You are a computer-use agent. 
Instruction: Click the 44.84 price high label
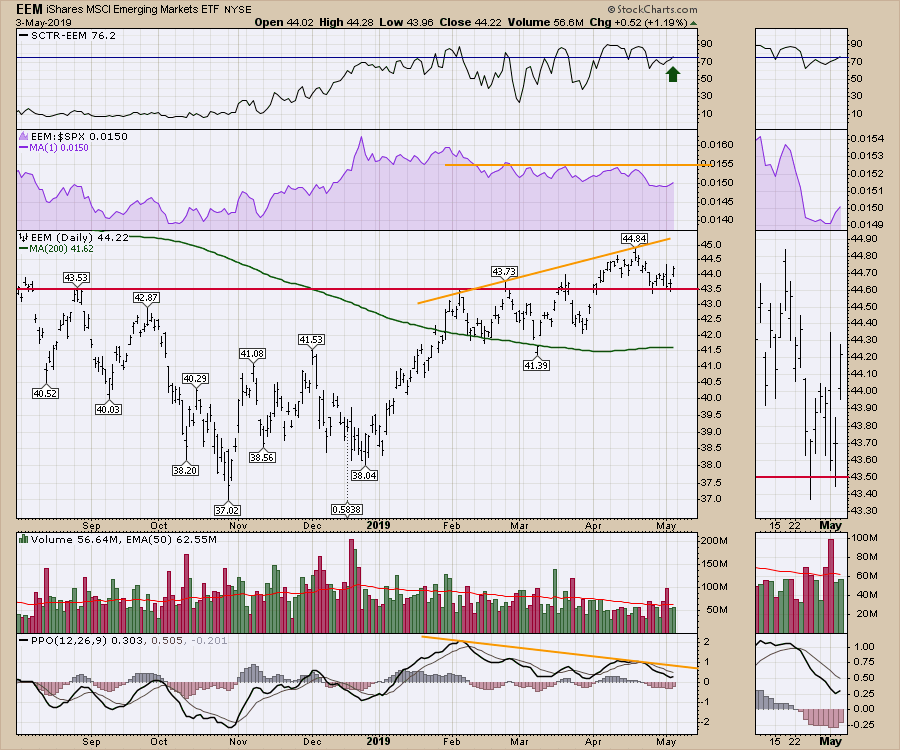click(634, 238)
